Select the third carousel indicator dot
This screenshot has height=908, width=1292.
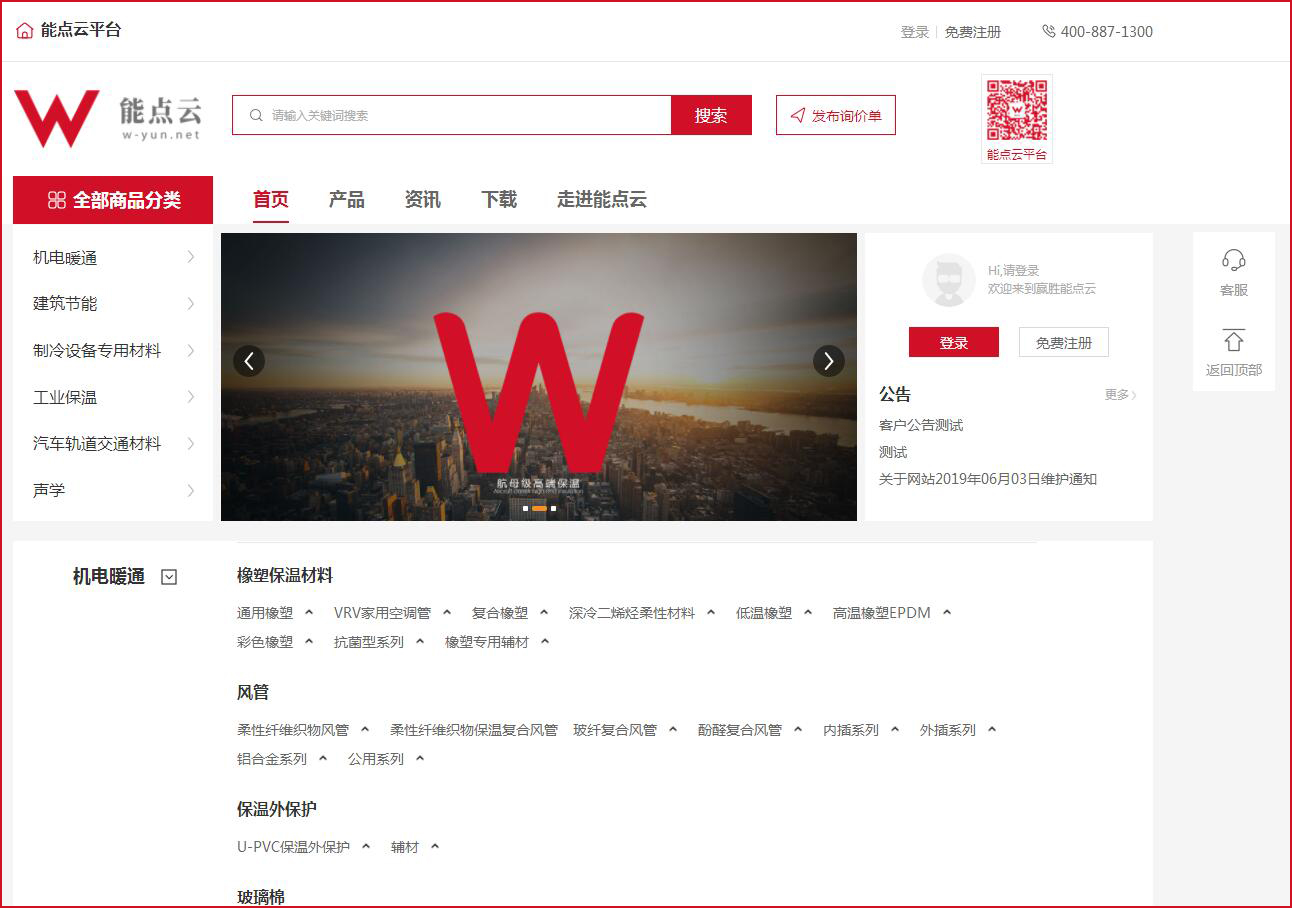coord(553,508)
